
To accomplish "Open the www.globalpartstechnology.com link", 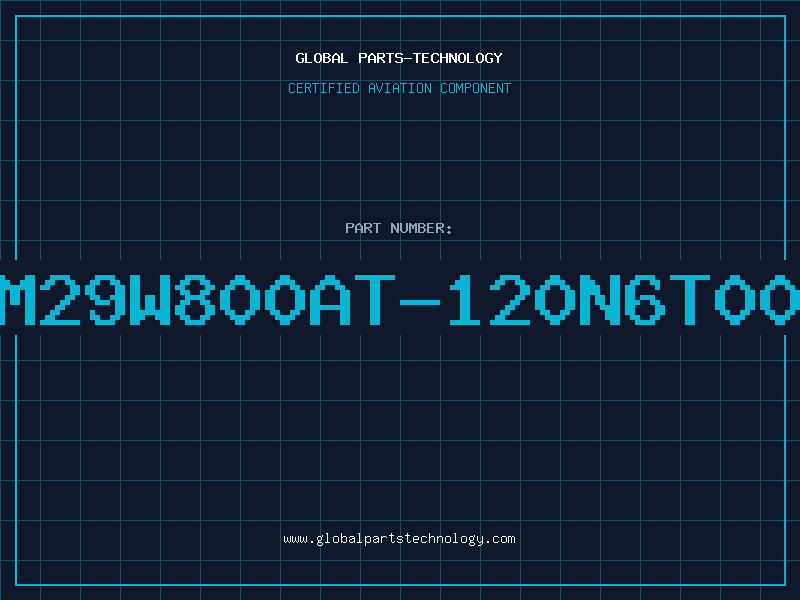I will (399, 539).
